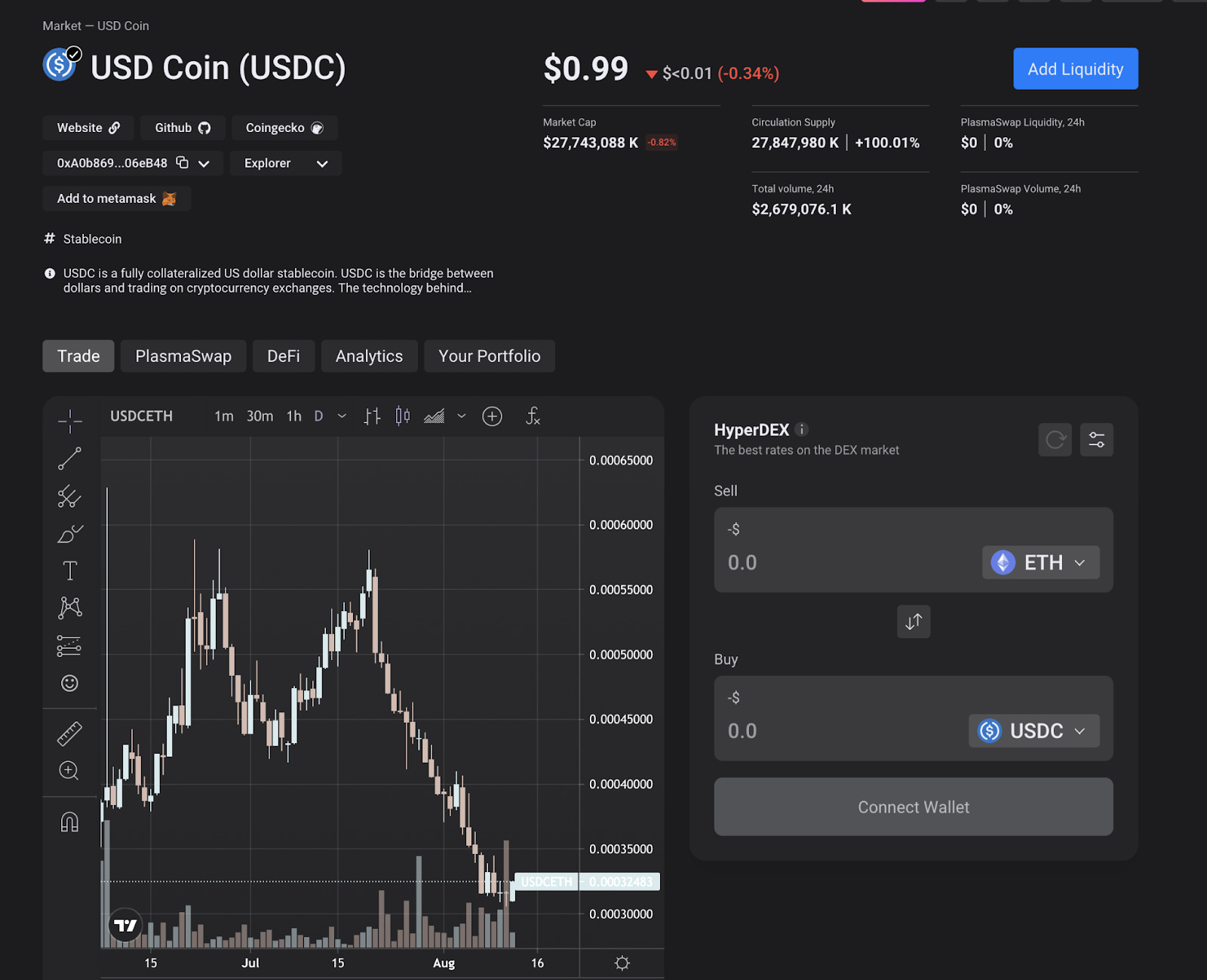Pick the text annotation tool

(69, 570)
